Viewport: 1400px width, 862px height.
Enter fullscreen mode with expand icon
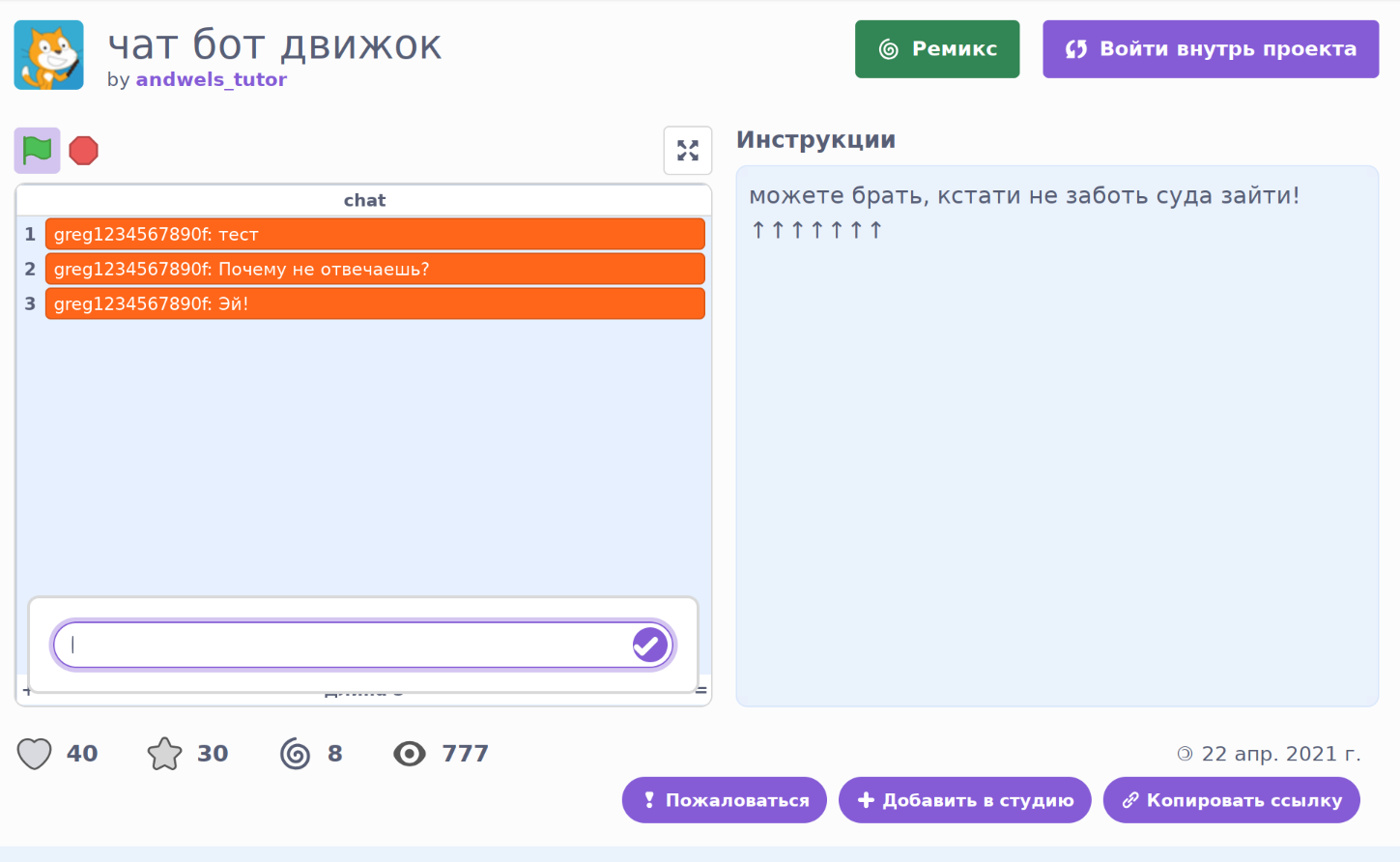pos(687,151)
